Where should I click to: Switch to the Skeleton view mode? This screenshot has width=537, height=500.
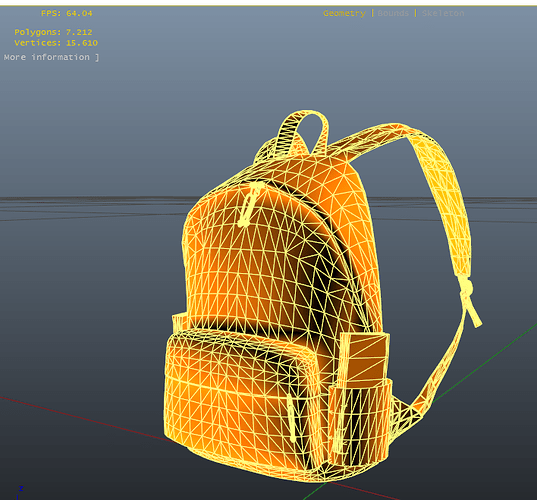(443, 13)
